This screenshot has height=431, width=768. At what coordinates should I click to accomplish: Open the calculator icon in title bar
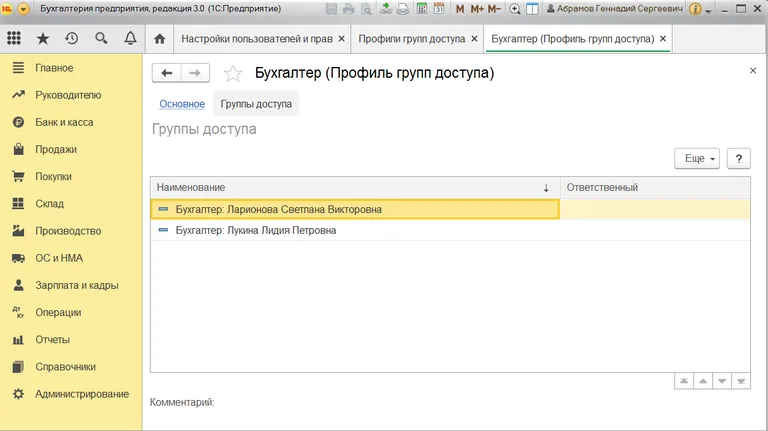click(422, 9)
